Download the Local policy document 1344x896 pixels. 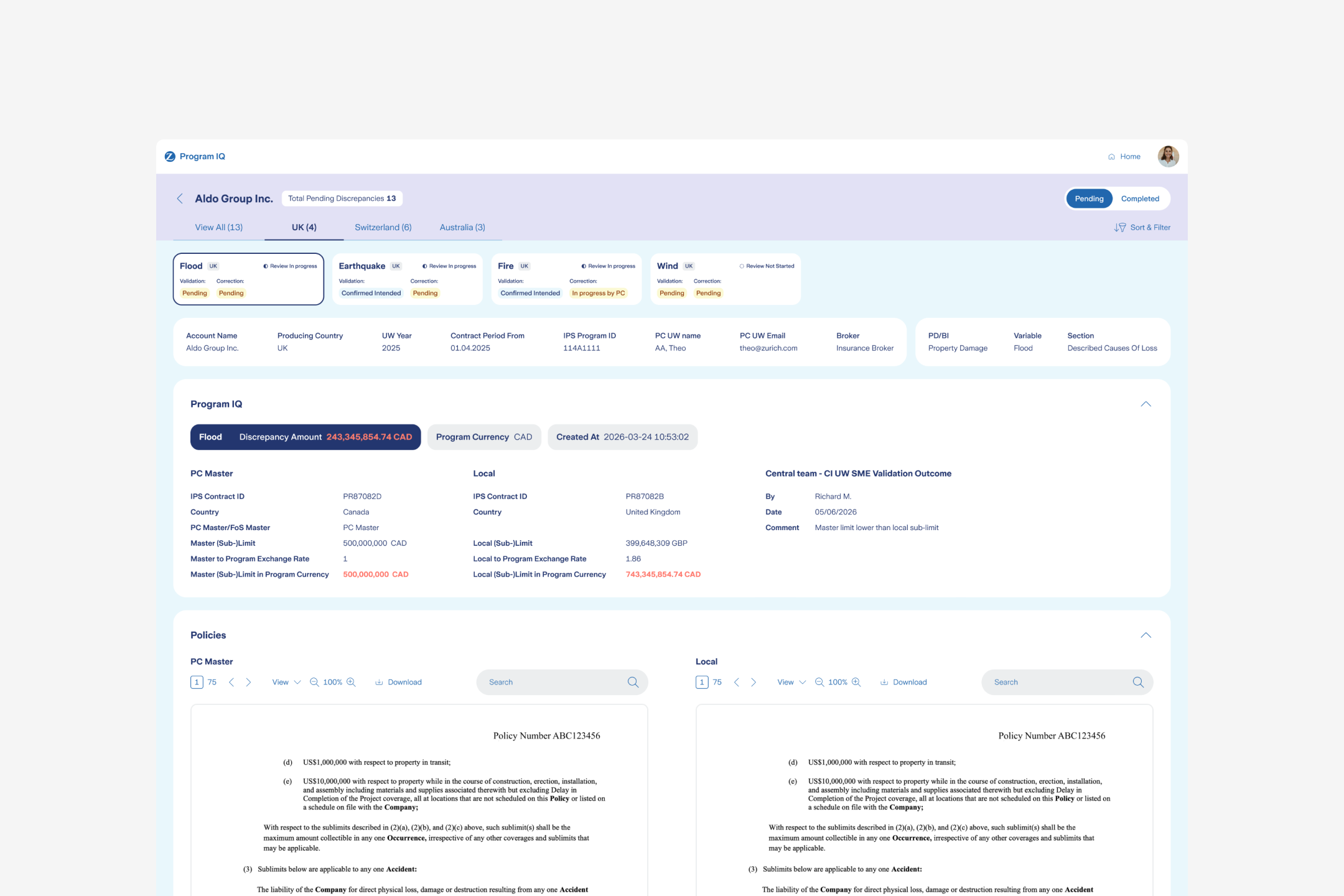903,682
